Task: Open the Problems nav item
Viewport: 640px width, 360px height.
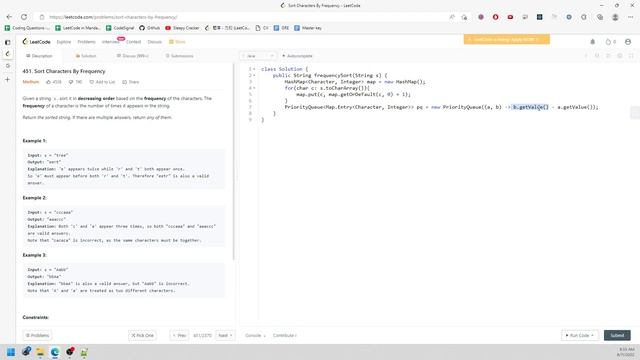Action: [87, 42]
